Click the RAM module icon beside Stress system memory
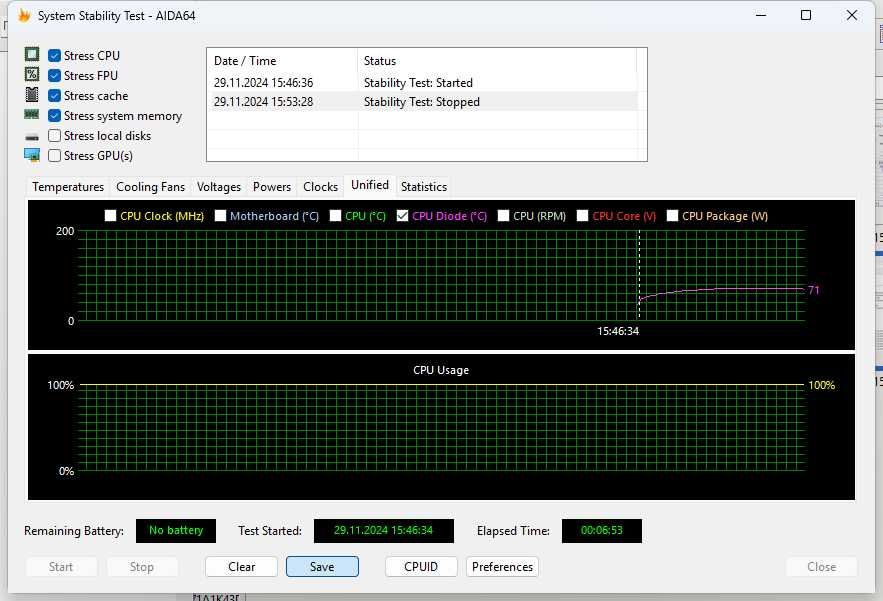The width and height of the screenshot is (883, 601). tap(32, 114)
